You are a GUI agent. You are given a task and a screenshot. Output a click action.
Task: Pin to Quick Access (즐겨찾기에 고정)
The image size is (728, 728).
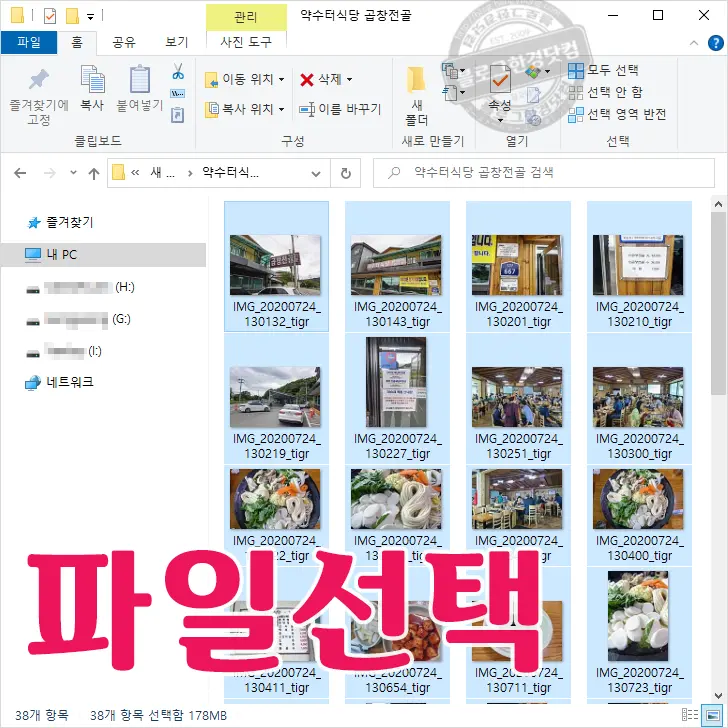(x=39, y=96)
